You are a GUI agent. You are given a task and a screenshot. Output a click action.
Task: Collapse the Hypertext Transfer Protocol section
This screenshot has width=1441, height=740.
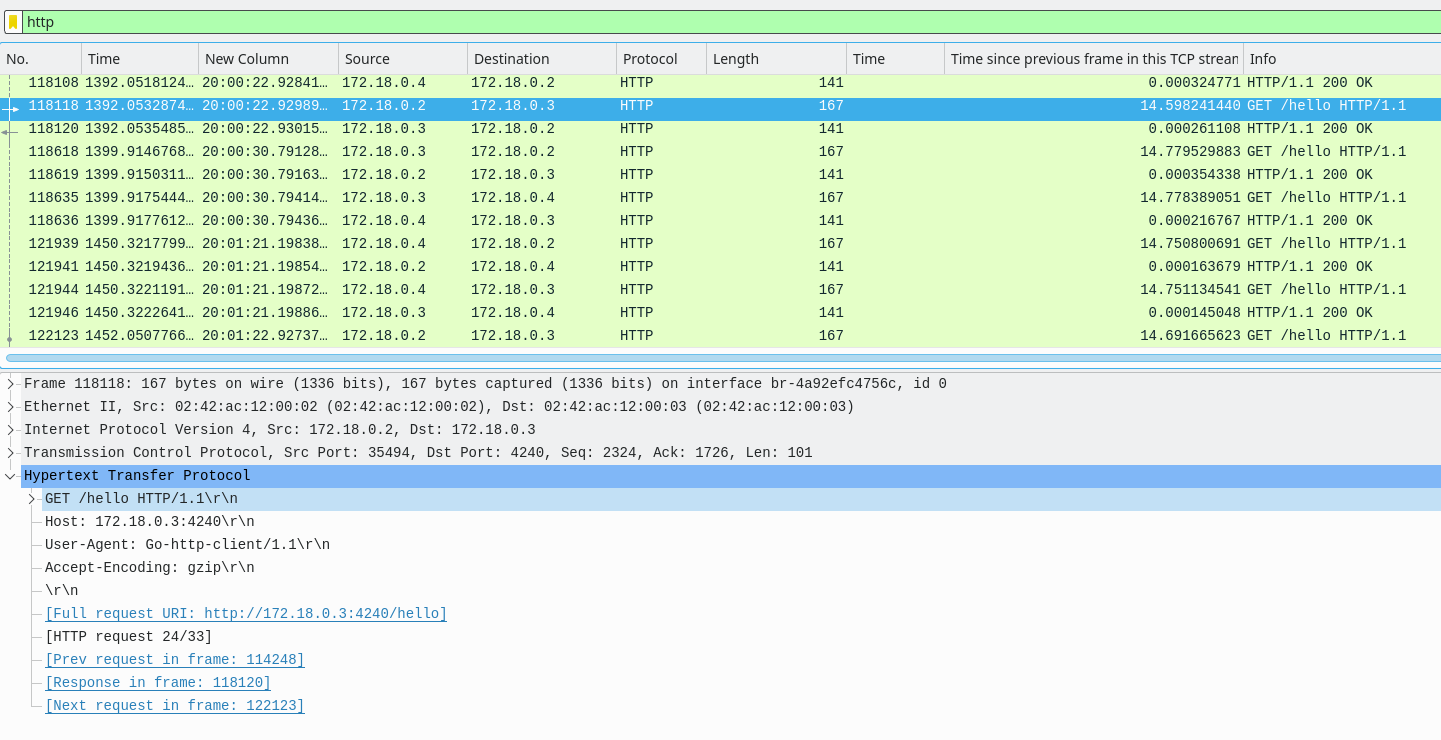click(10, 475)
